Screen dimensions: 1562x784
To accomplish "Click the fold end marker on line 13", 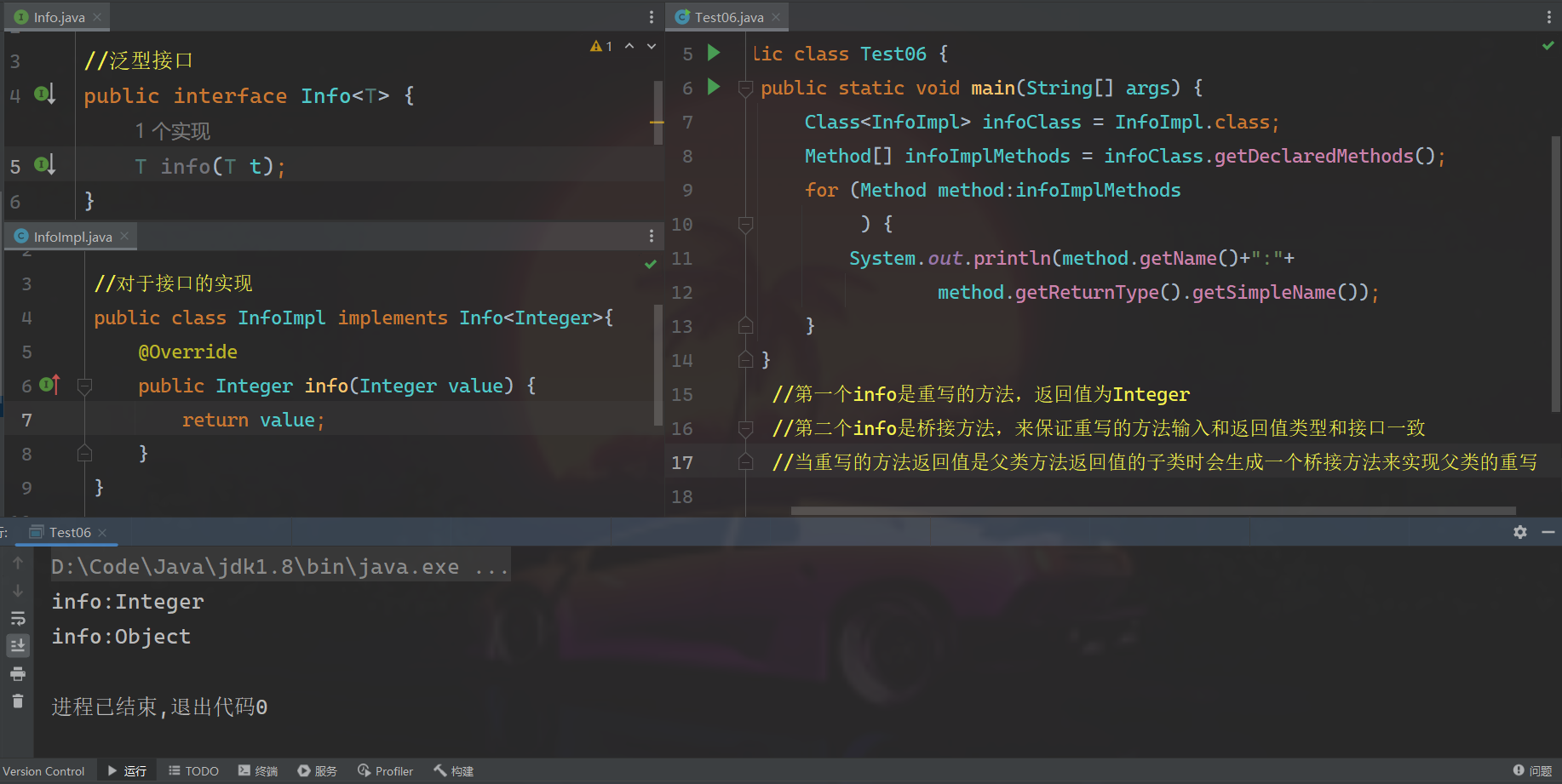I will [745, 325].
